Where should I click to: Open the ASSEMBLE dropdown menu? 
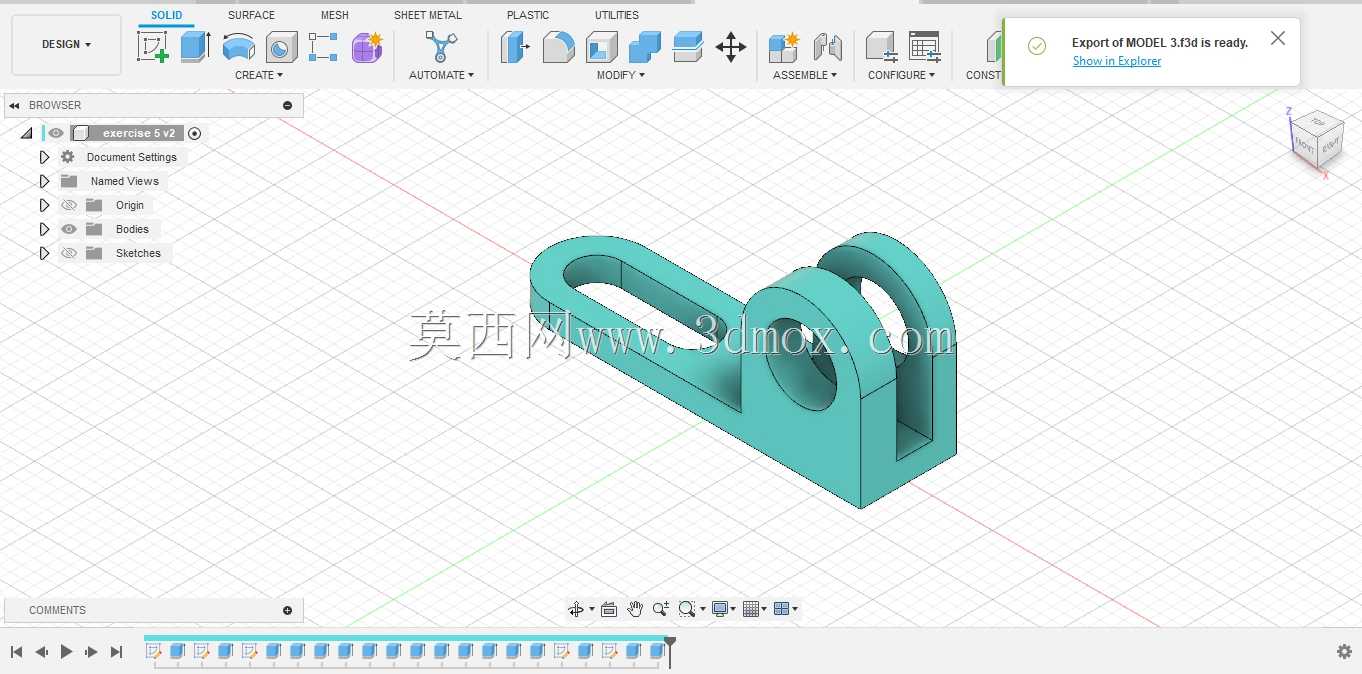805,75
